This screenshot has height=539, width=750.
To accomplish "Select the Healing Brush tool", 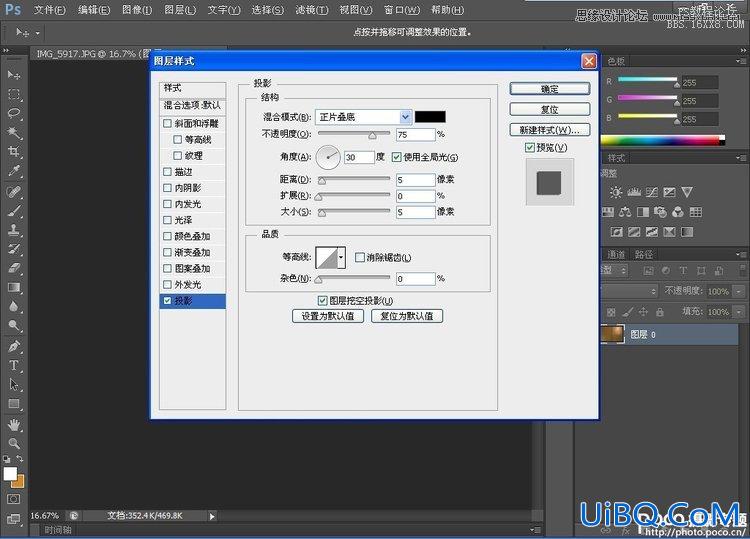I will pos(14,192).
